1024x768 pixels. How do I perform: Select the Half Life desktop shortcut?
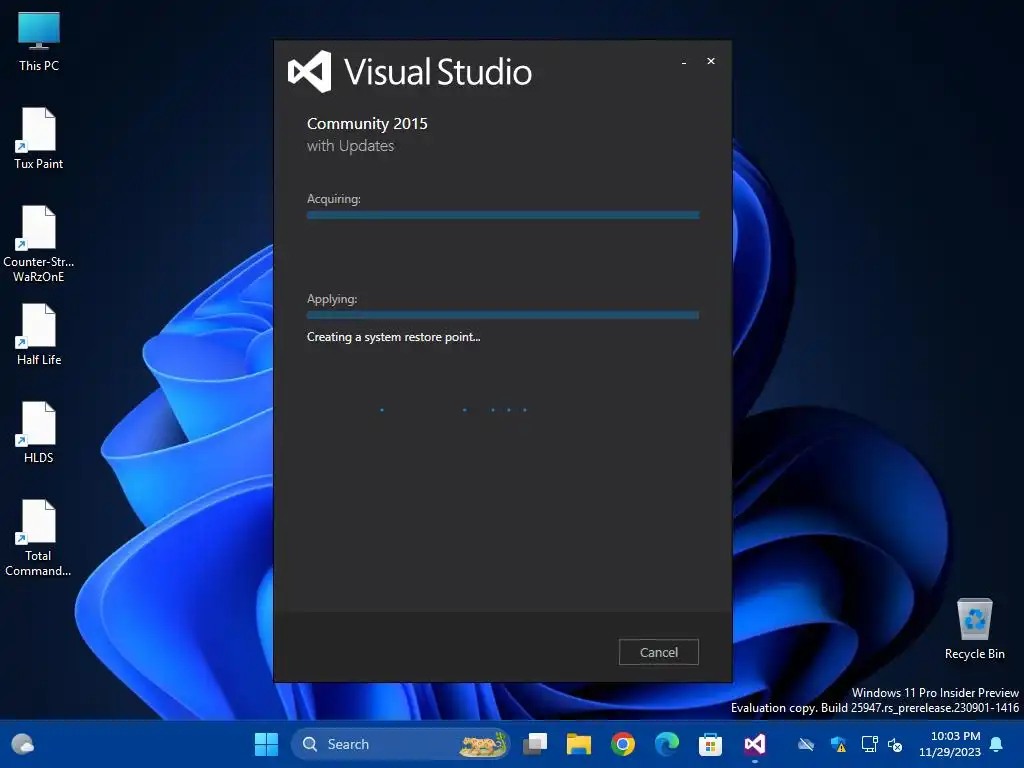pyautogui.click(x=39, y=335)
